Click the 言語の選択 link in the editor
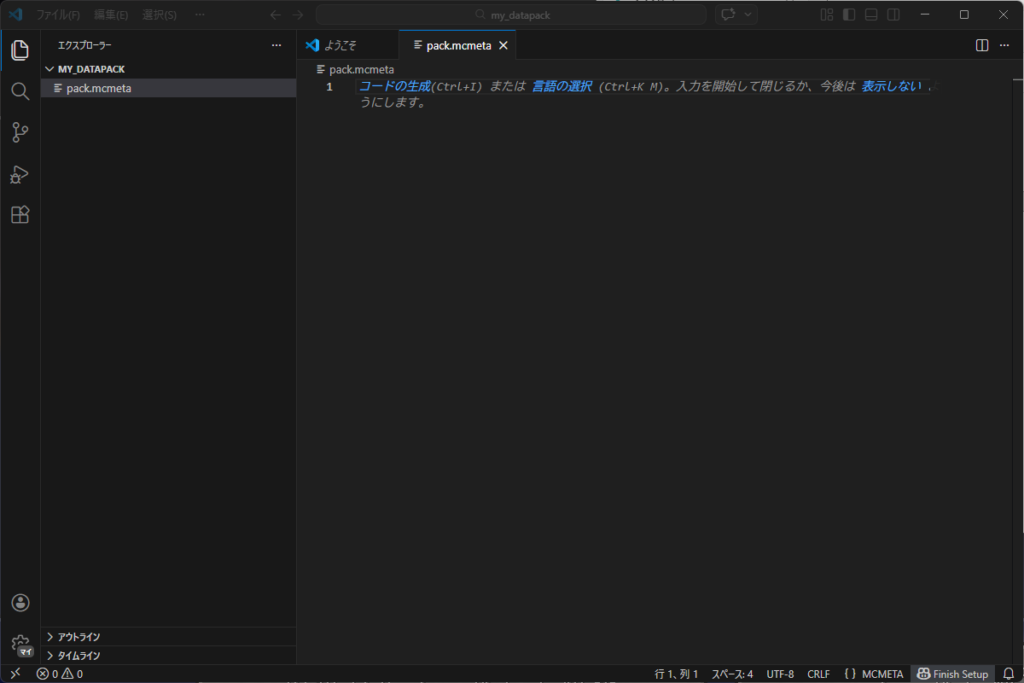1024x683 pixels. coord(560,86)
